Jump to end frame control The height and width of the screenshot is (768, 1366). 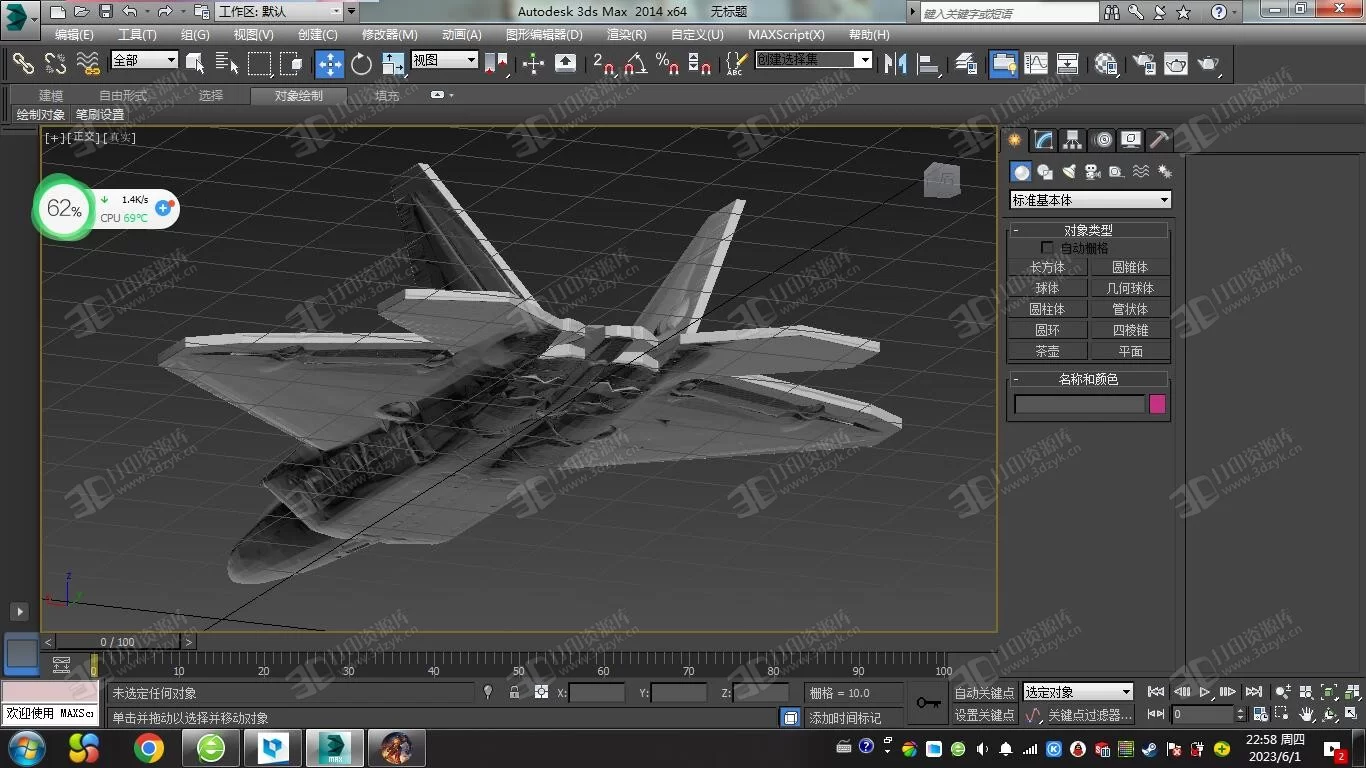coord(1253,692)
